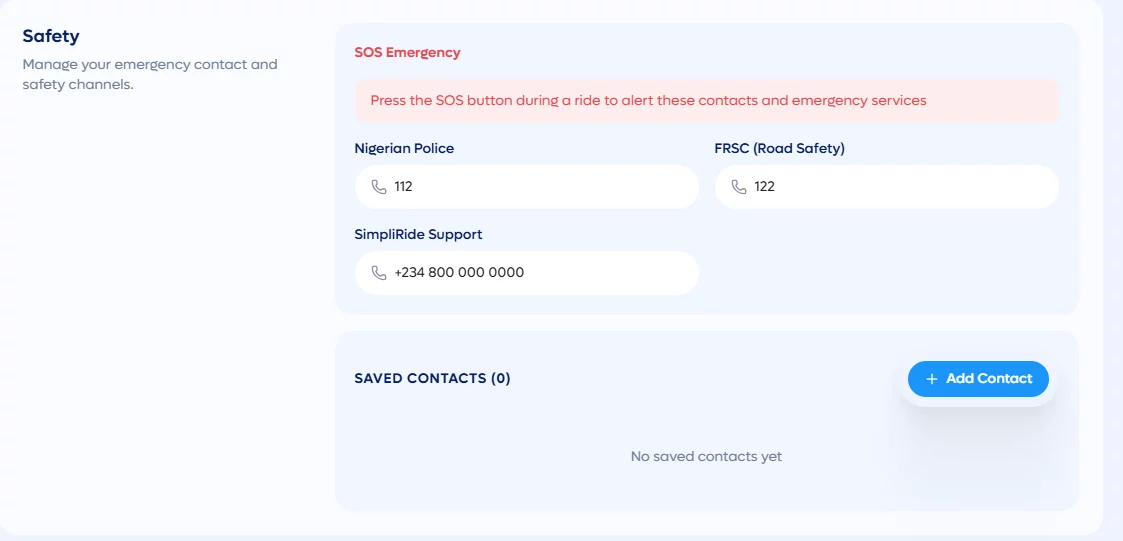Focus the FRSC Road Safety number field

887,187
